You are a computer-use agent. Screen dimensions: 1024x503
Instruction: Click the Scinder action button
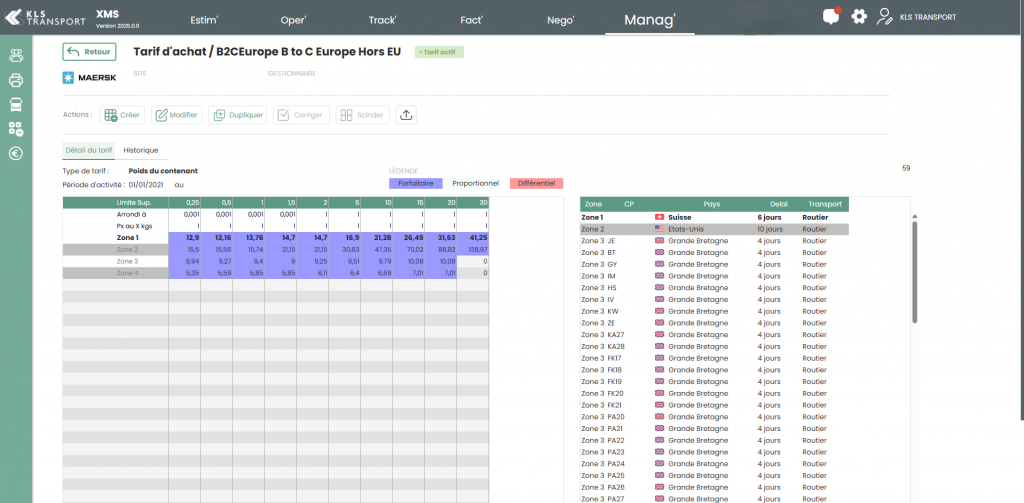(x=362, y=115)
